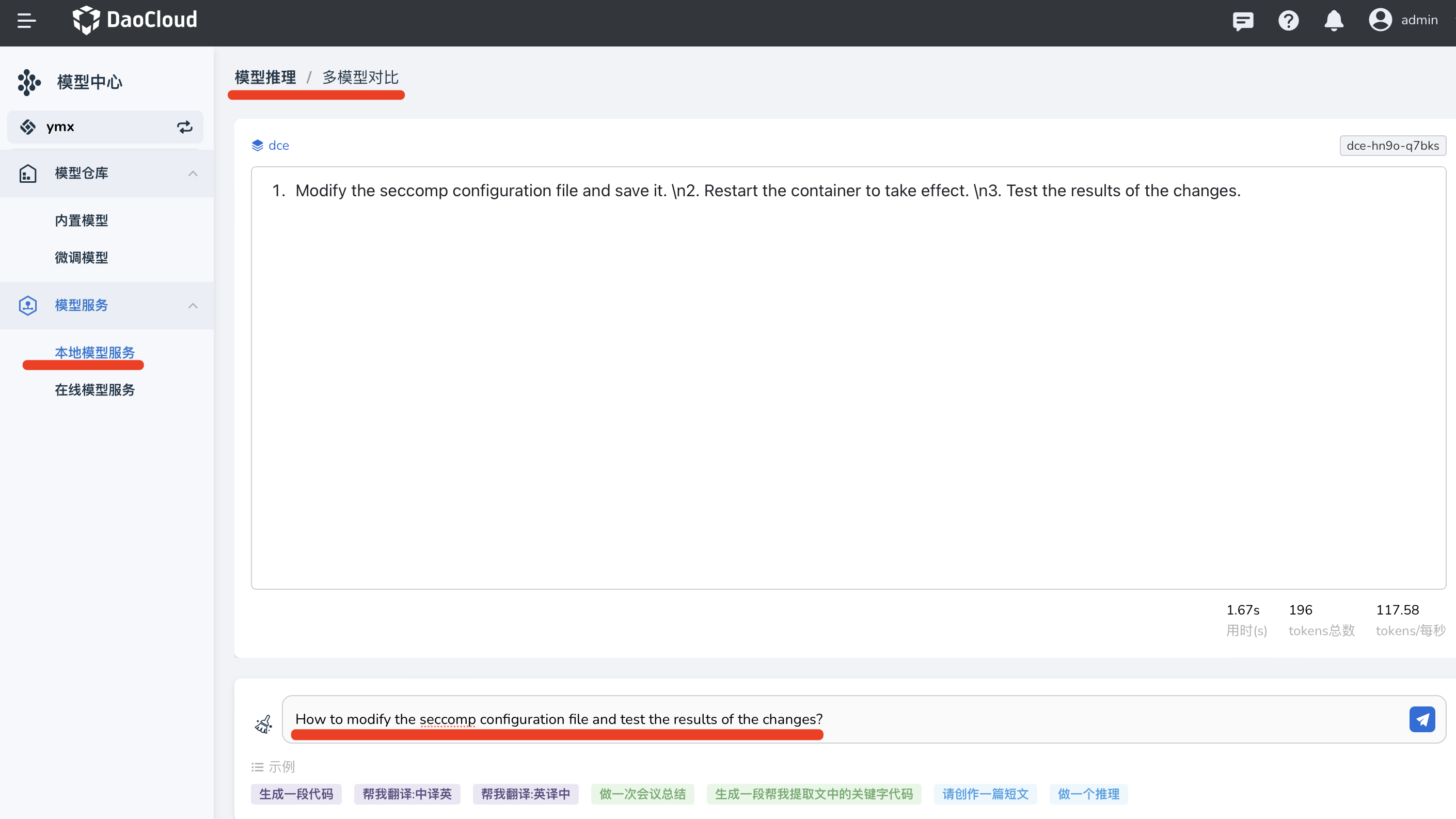The height and width of the screenshot is (819, 1456).
Task: Open 内置模型 in the sidebar
Action: click(82, 220)
